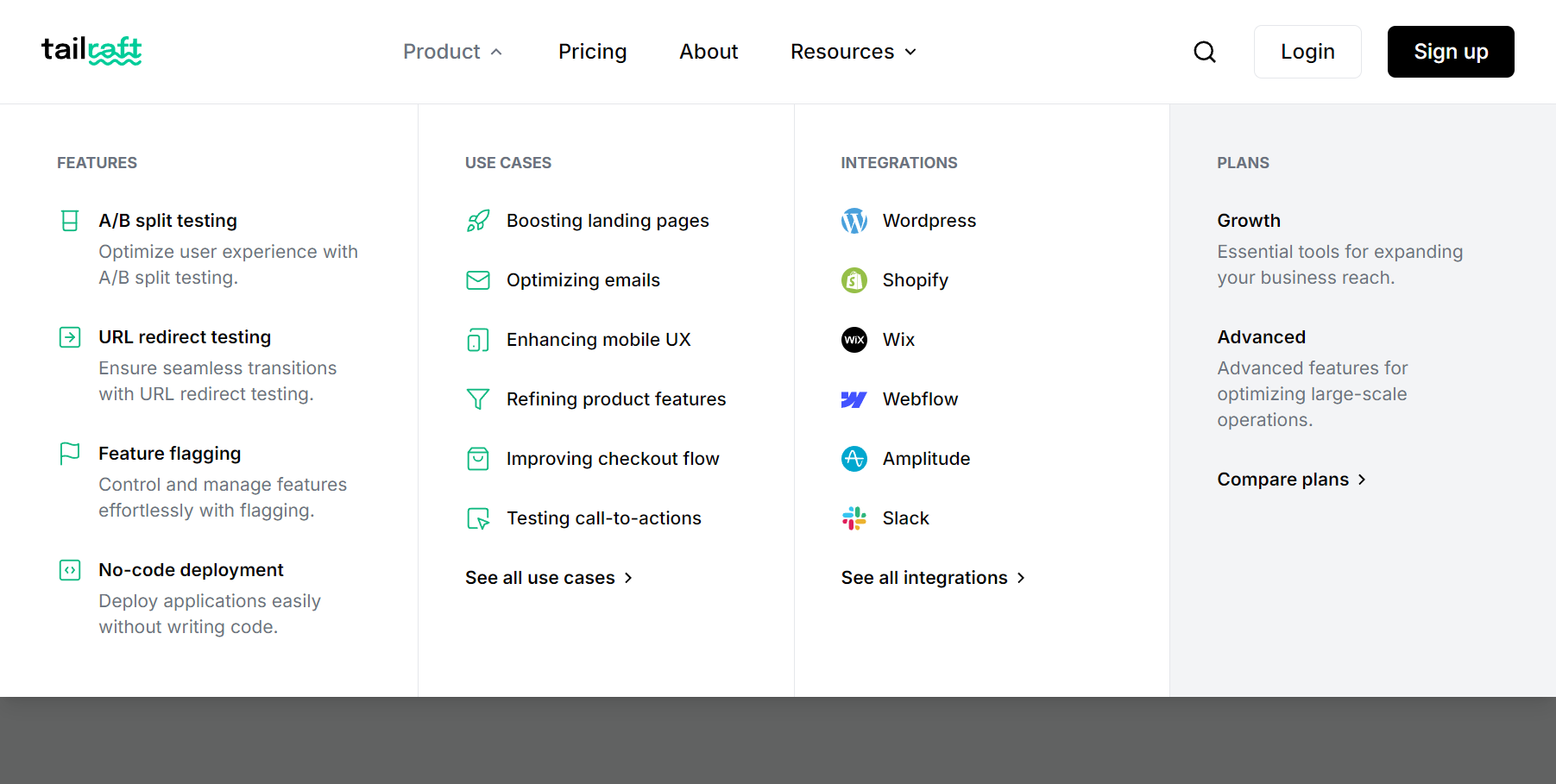Collapse the Product dropdown menu
The height and width of the screenshot is (784, 1556).
[x=452, y=52]
